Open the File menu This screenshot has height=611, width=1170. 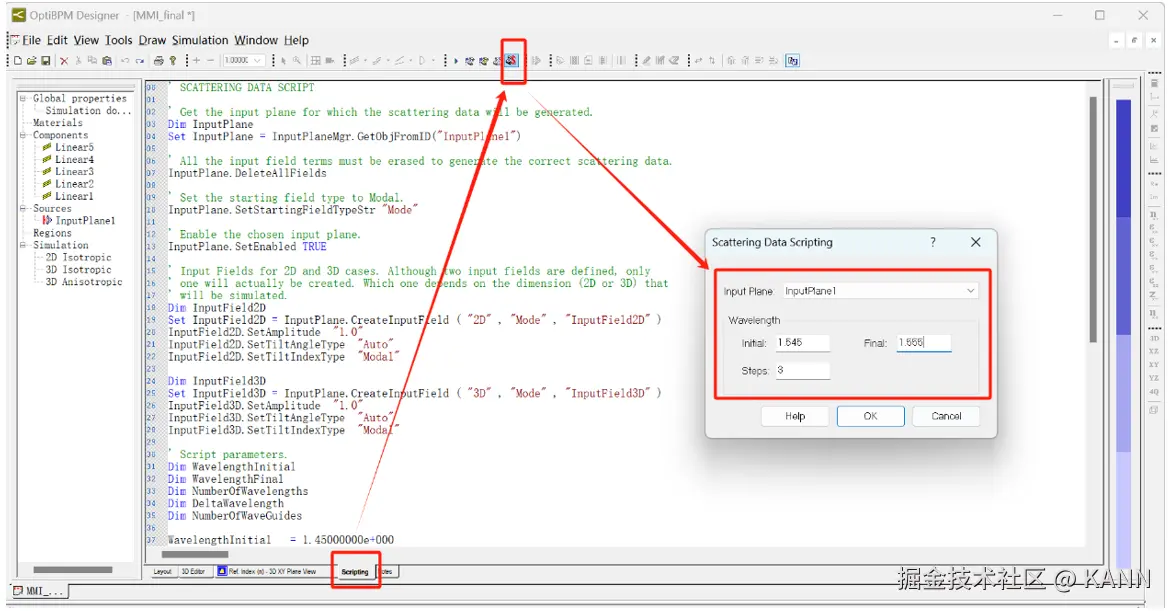tap(31, 40)
